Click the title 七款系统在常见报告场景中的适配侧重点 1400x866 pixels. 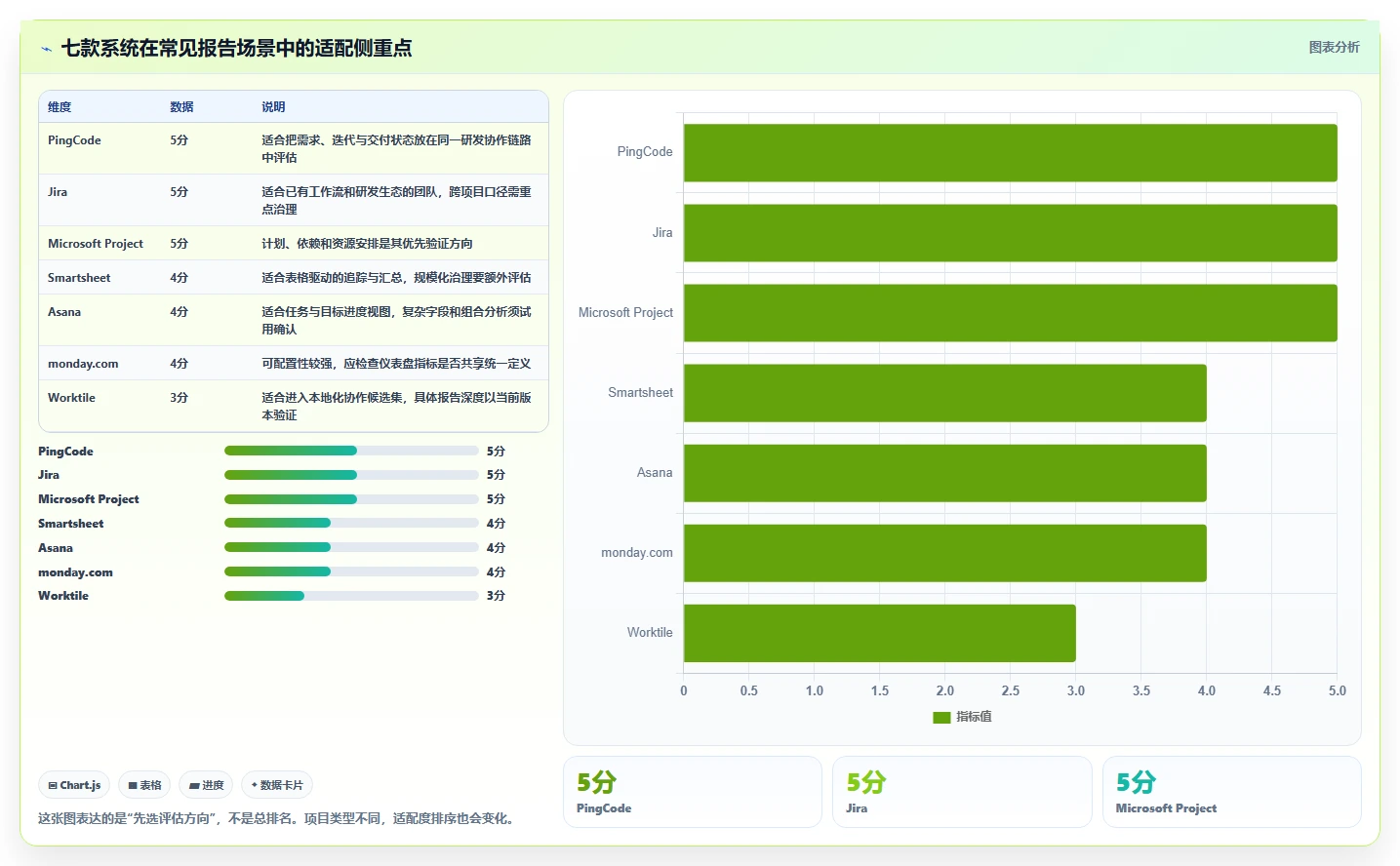tap(237, 48)
